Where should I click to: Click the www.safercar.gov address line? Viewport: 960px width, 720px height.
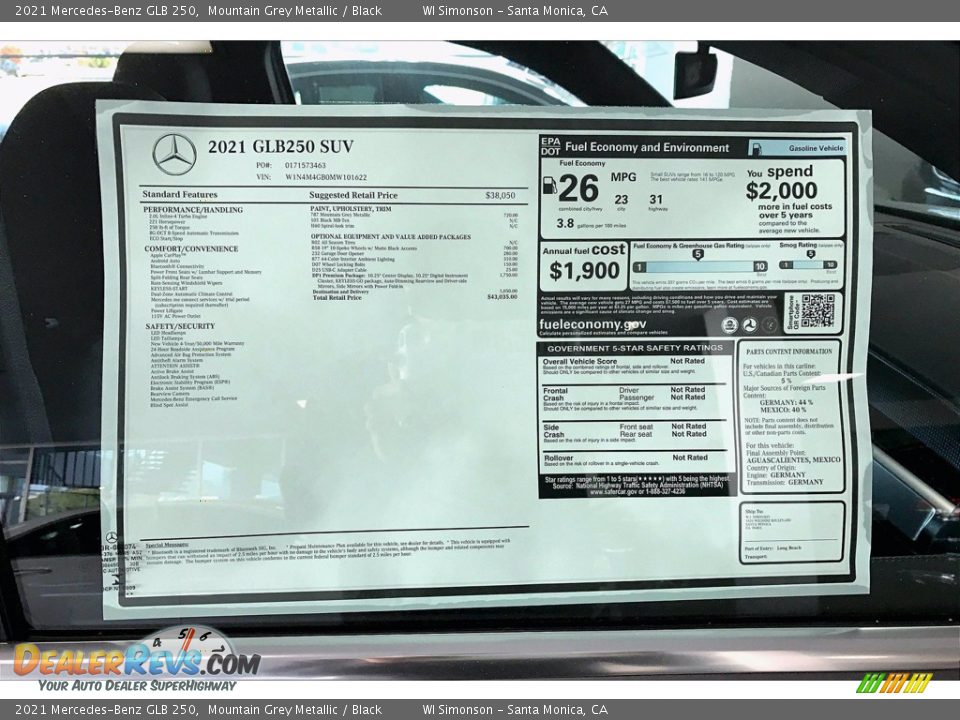pos(637,492)
